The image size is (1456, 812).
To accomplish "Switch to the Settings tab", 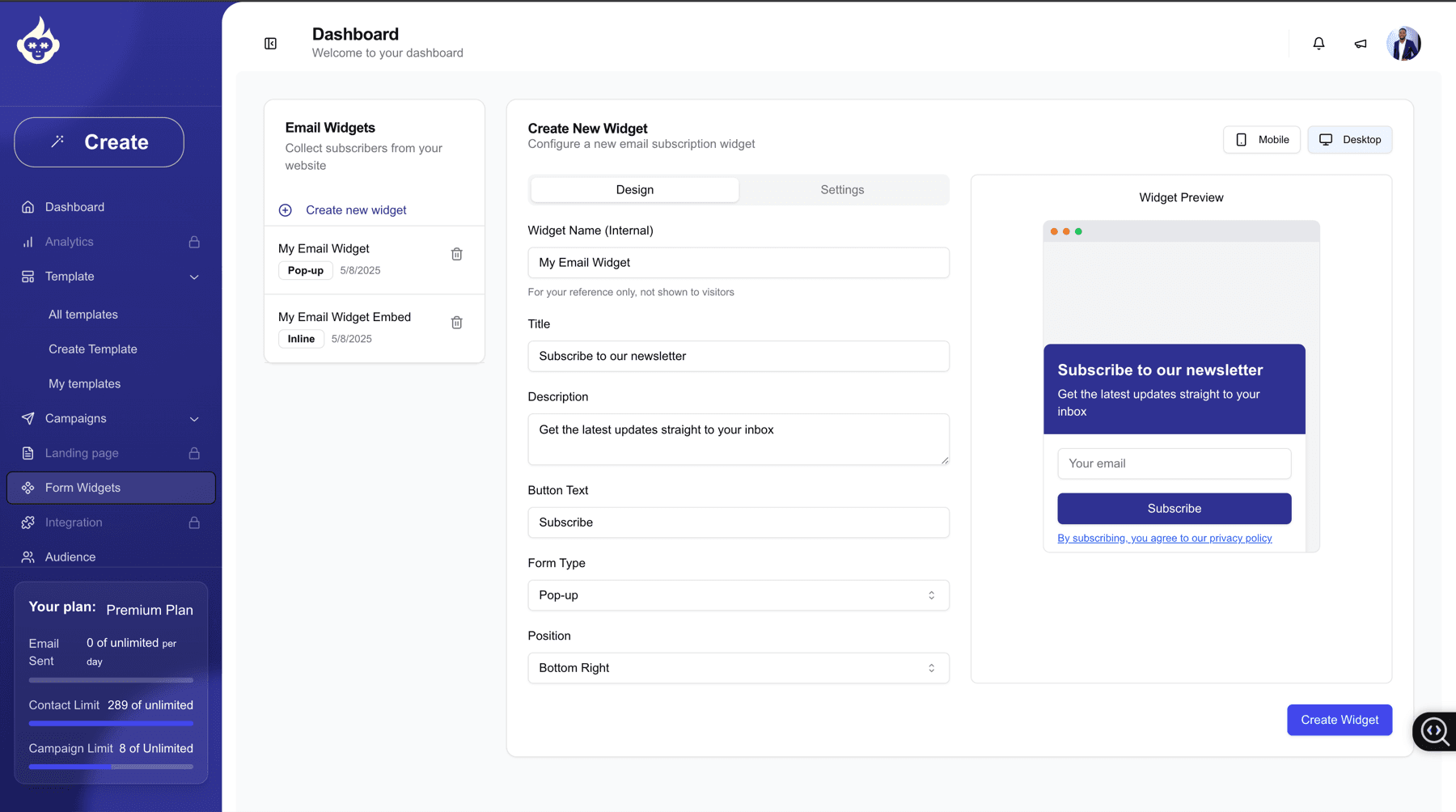I will (842, 190).
